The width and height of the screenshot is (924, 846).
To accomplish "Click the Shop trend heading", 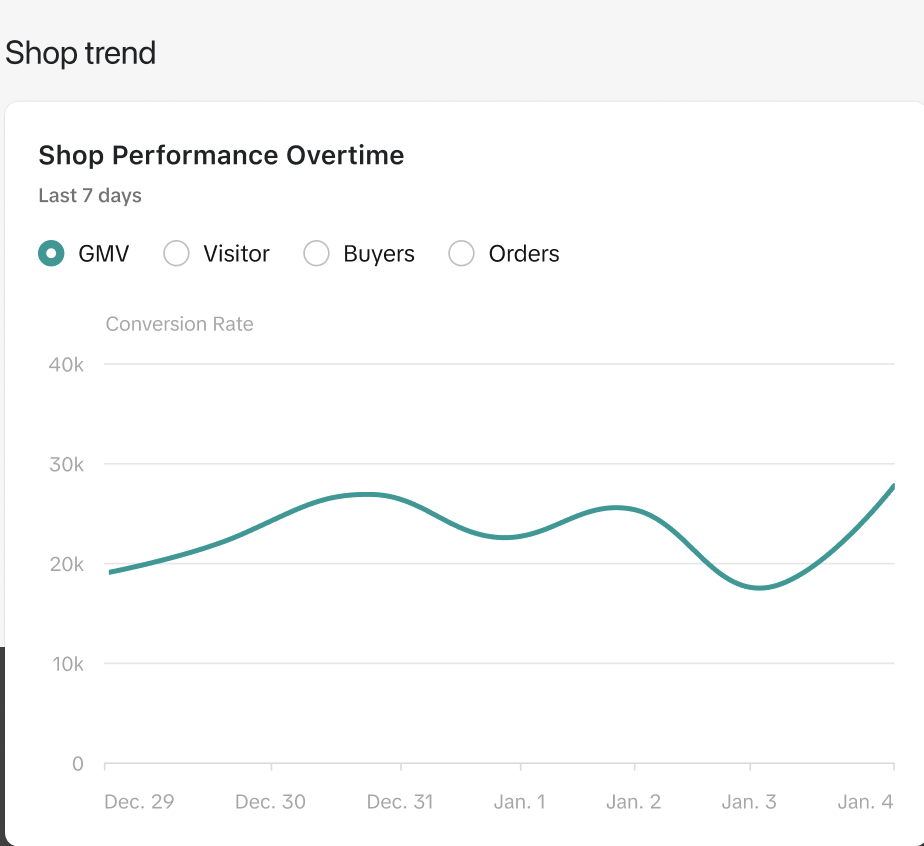I will click(81, 53).
